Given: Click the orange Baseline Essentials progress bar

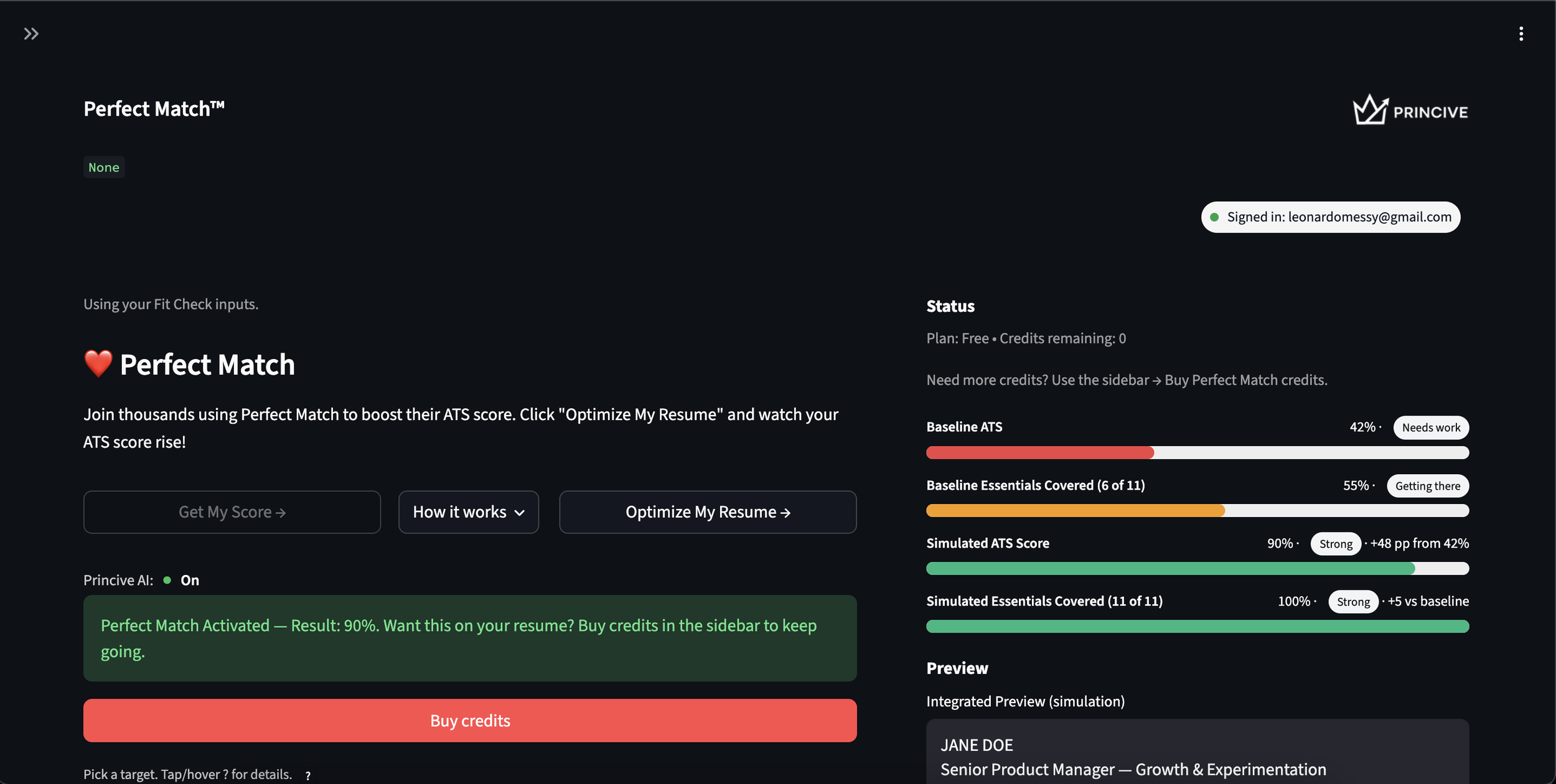Looking at the screenshot, I should 1075,511.
